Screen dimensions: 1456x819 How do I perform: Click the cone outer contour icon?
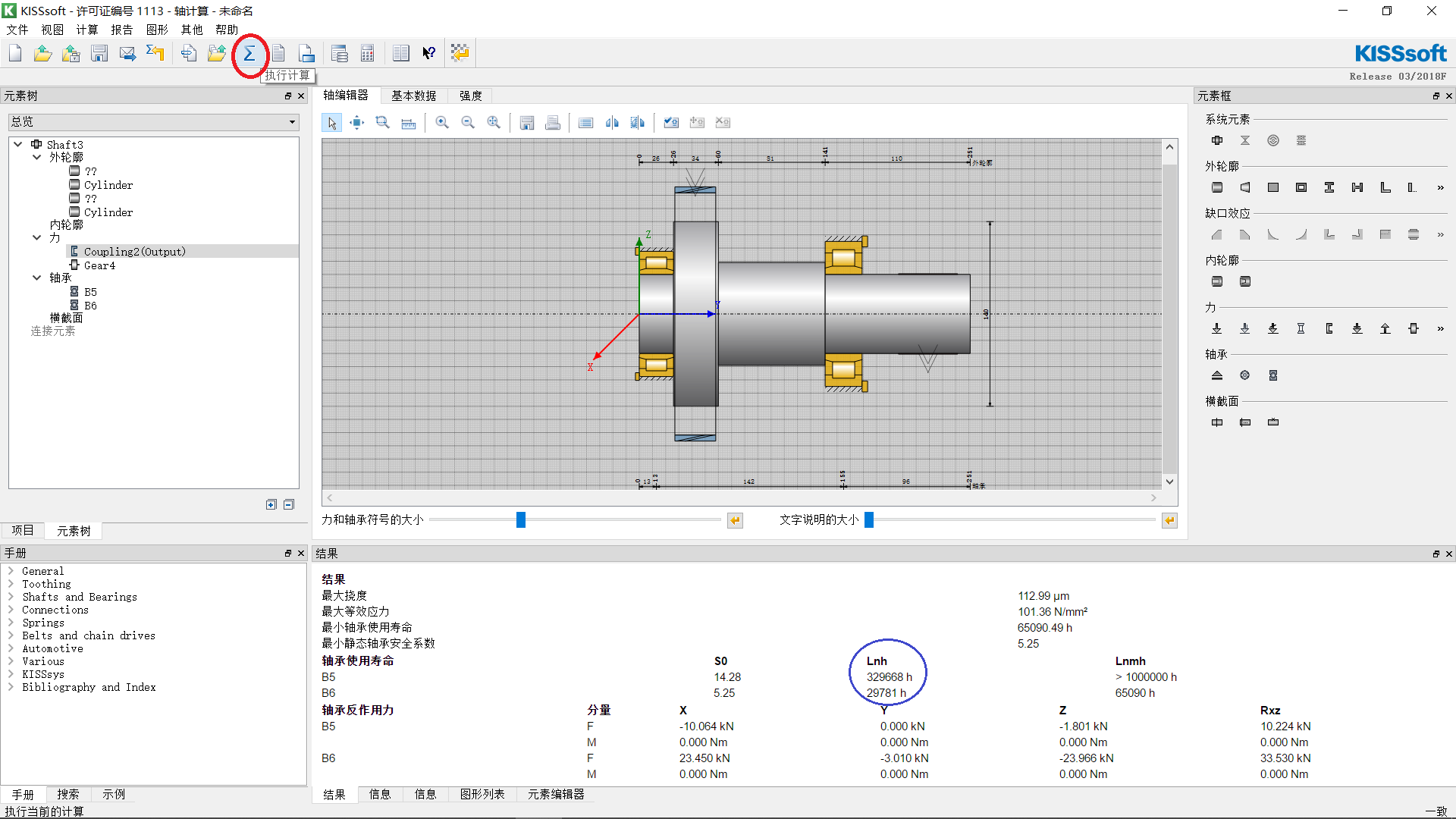[x=1245, y=187]
